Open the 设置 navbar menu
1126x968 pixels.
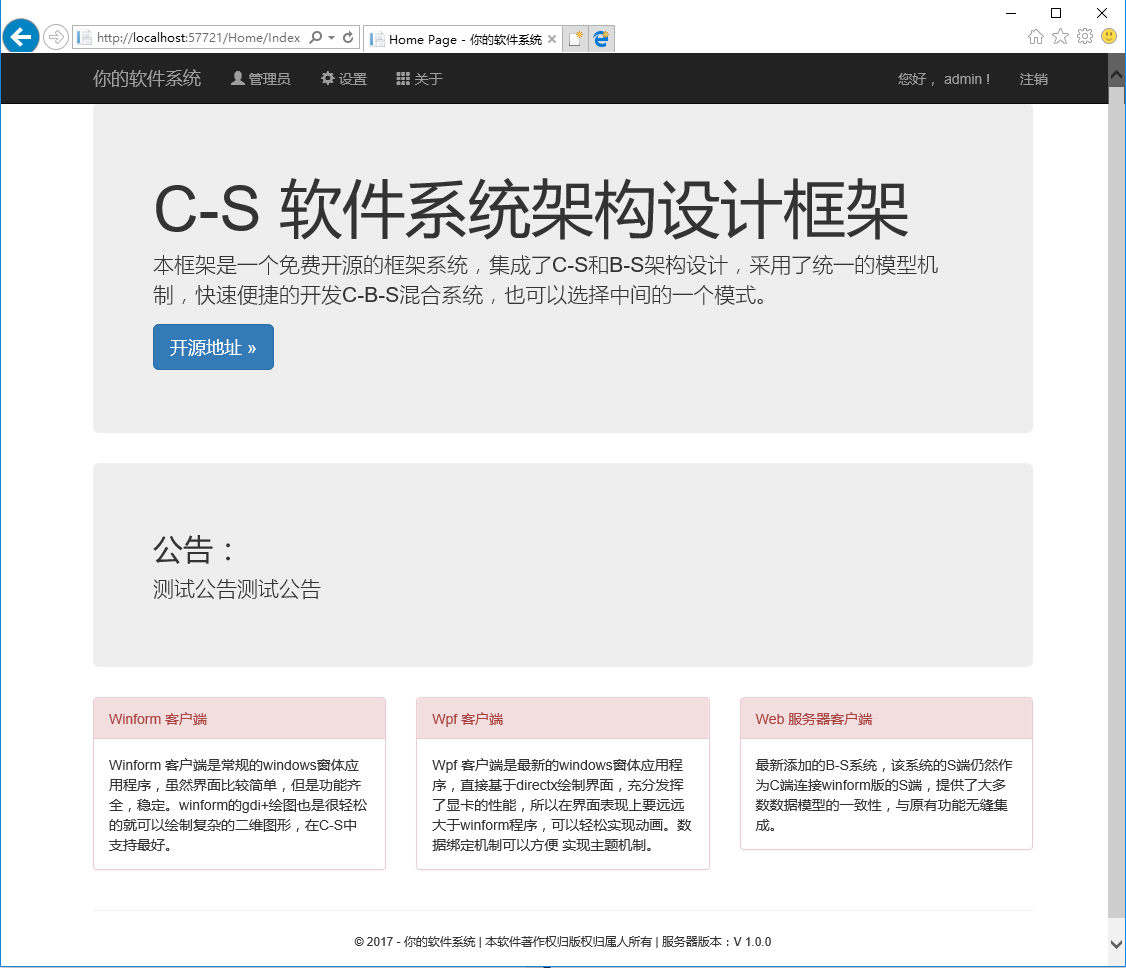point(344,79)
